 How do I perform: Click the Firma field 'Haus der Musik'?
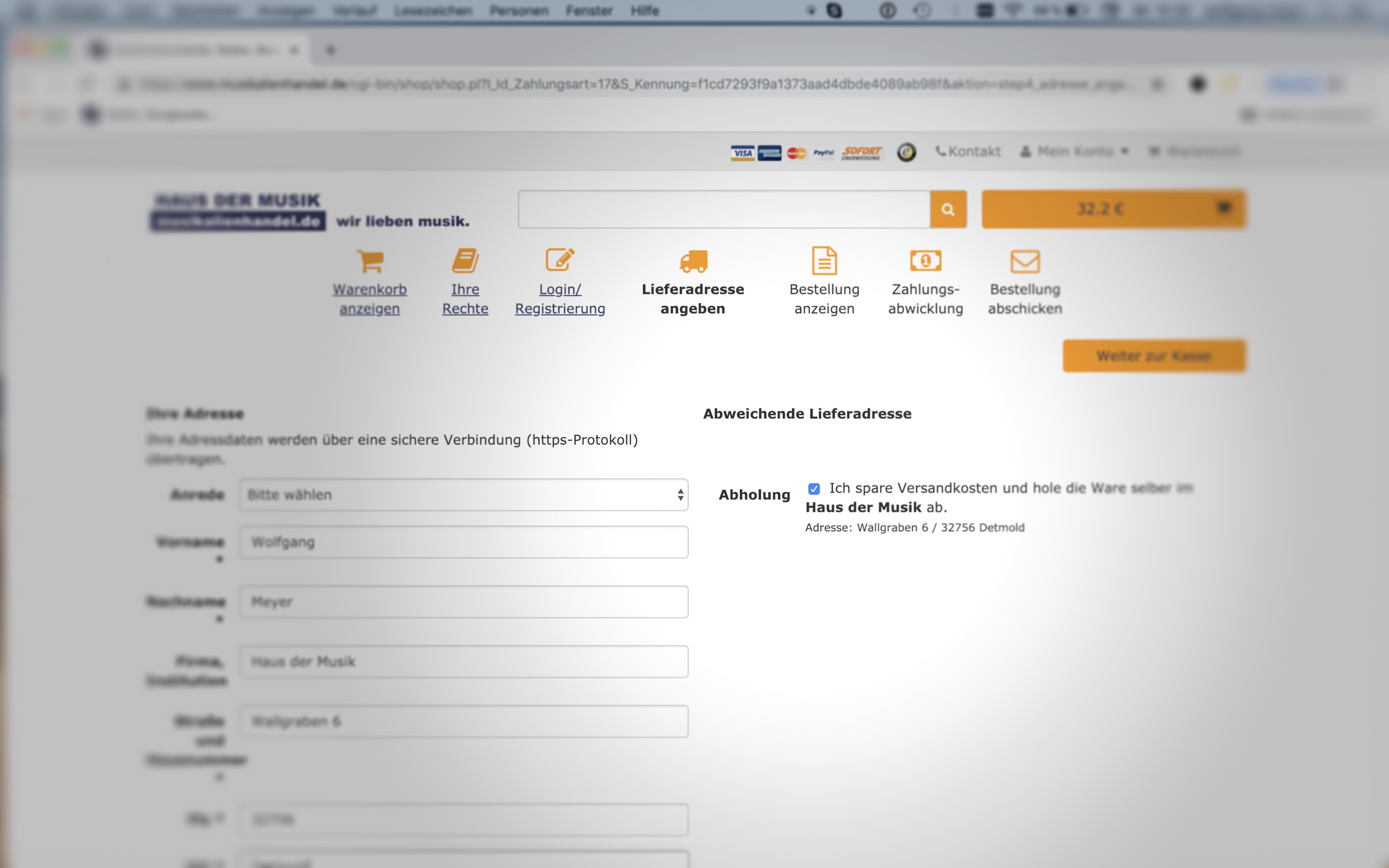click(464, 661)
